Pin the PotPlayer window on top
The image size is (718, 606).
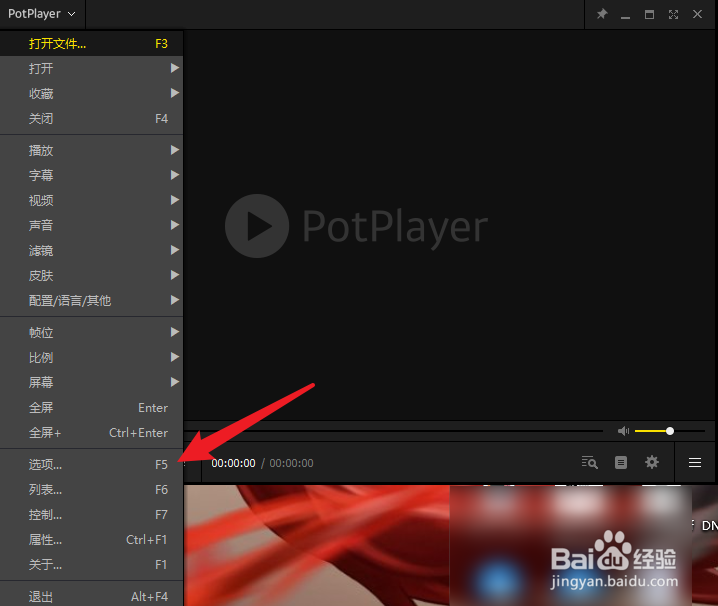602,14
